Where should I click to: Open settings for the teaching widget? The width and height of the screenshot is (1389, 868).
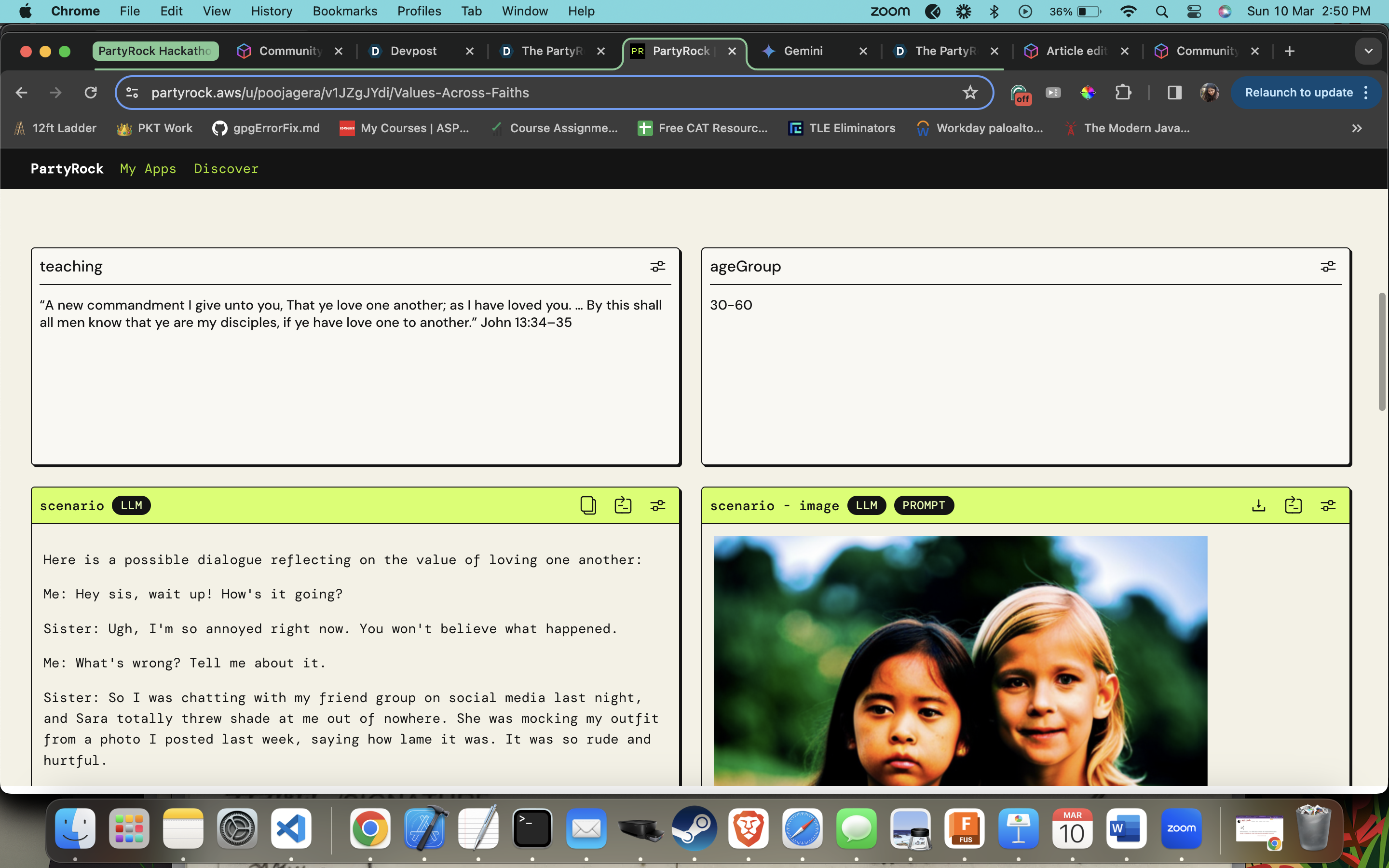(x=657, y=266)
